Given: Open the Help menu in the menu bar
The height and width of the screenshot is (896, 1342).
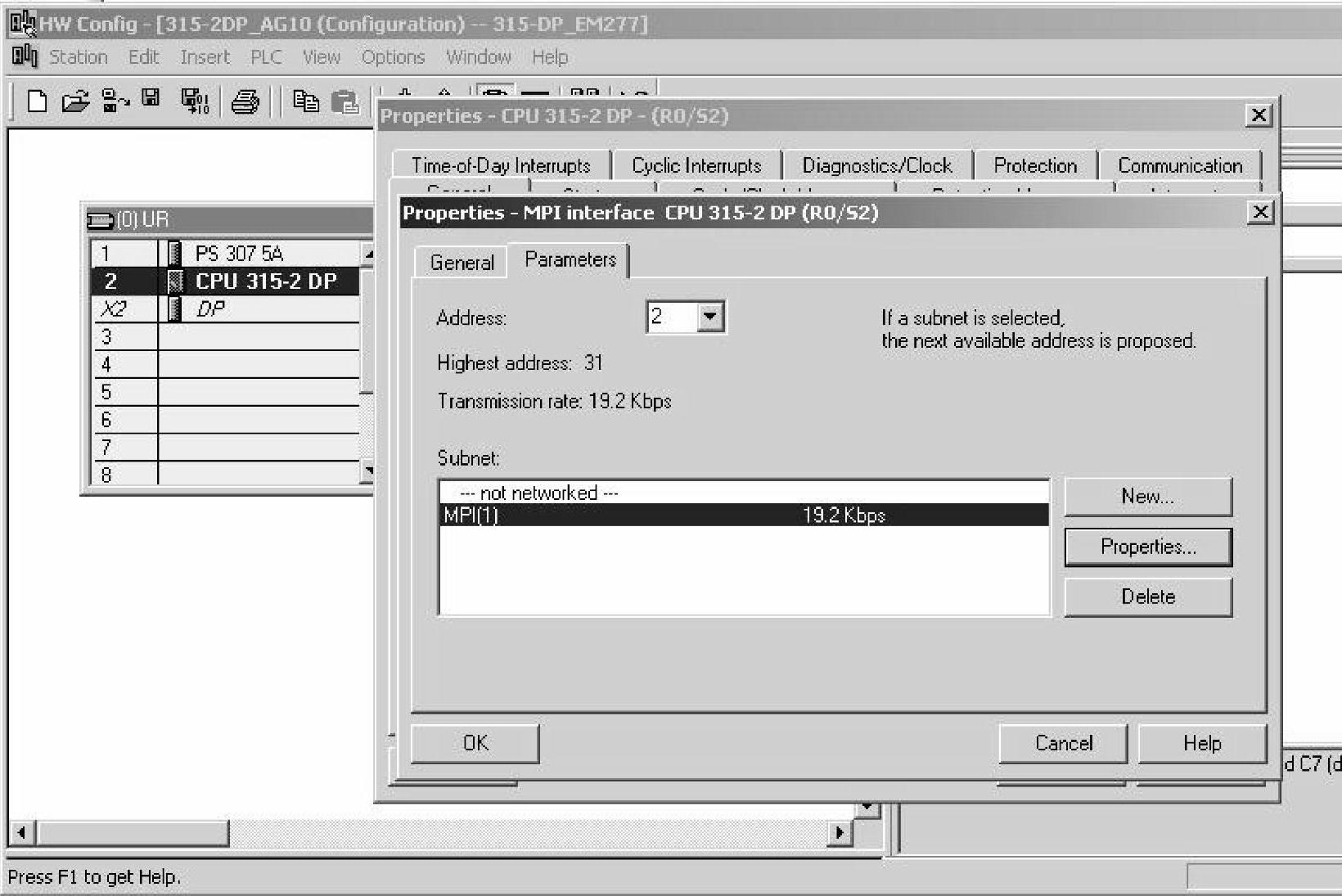Looking at the screenshot, I should click(x=550, y=57).
